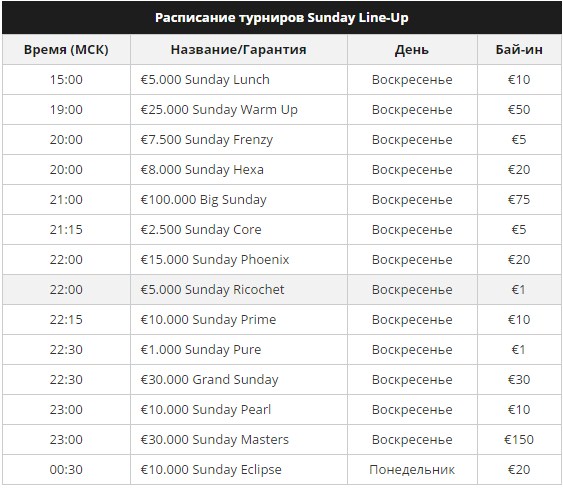This screenshot has width=563, height=488.
Task: Select the €150 buy-in for Sunday Masters
Action: coord(519,440)
